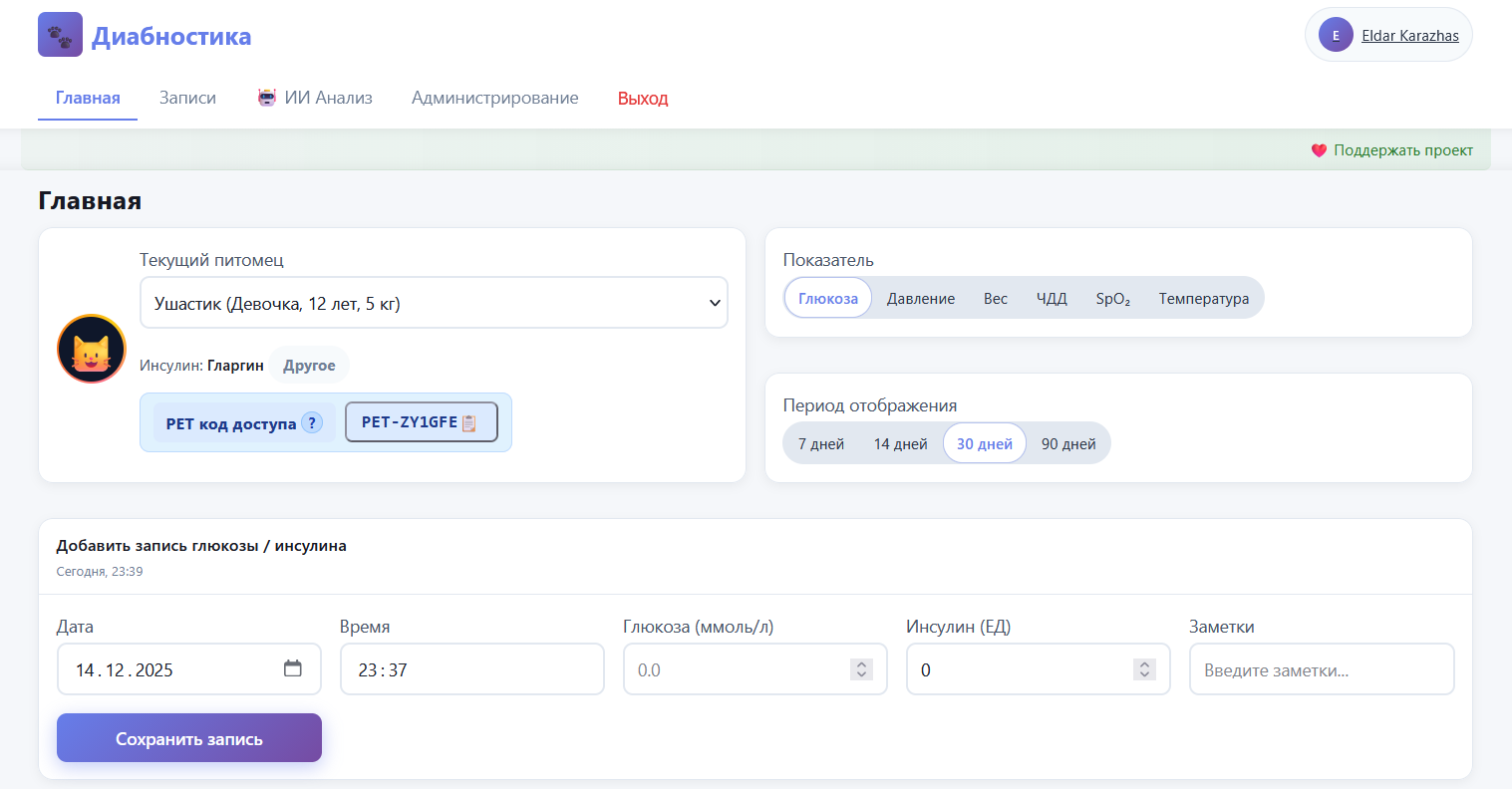1512x789 pixels.
Task: Select the Температура indicator
Action: (x=1203, y=299)
